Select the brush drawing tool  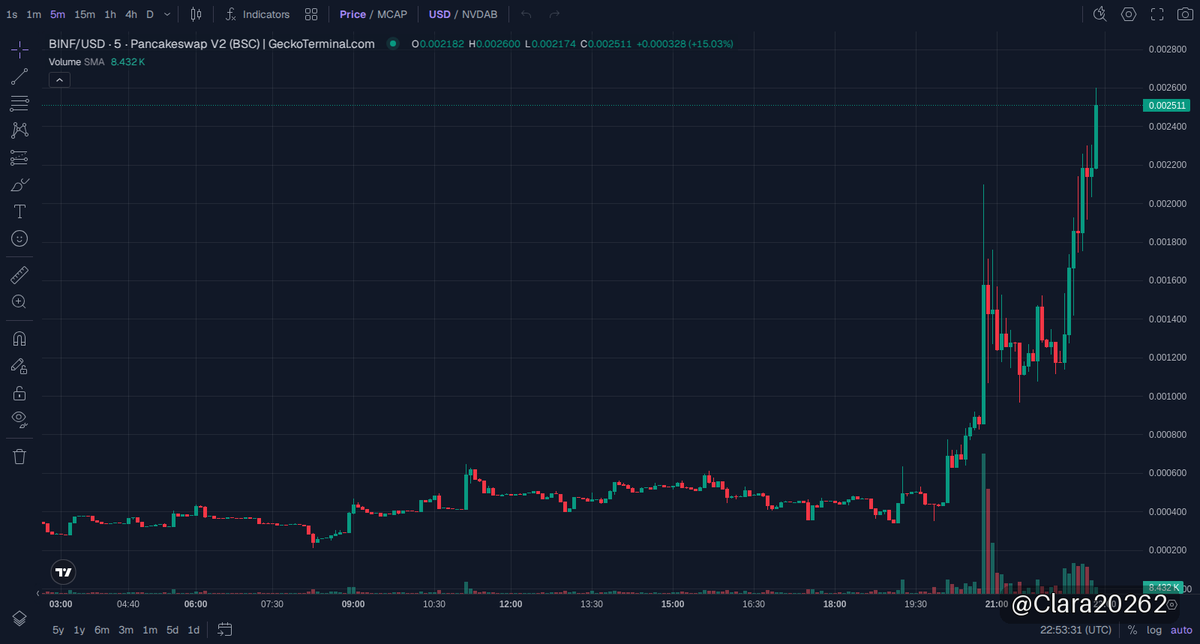(x=19, y=184)
